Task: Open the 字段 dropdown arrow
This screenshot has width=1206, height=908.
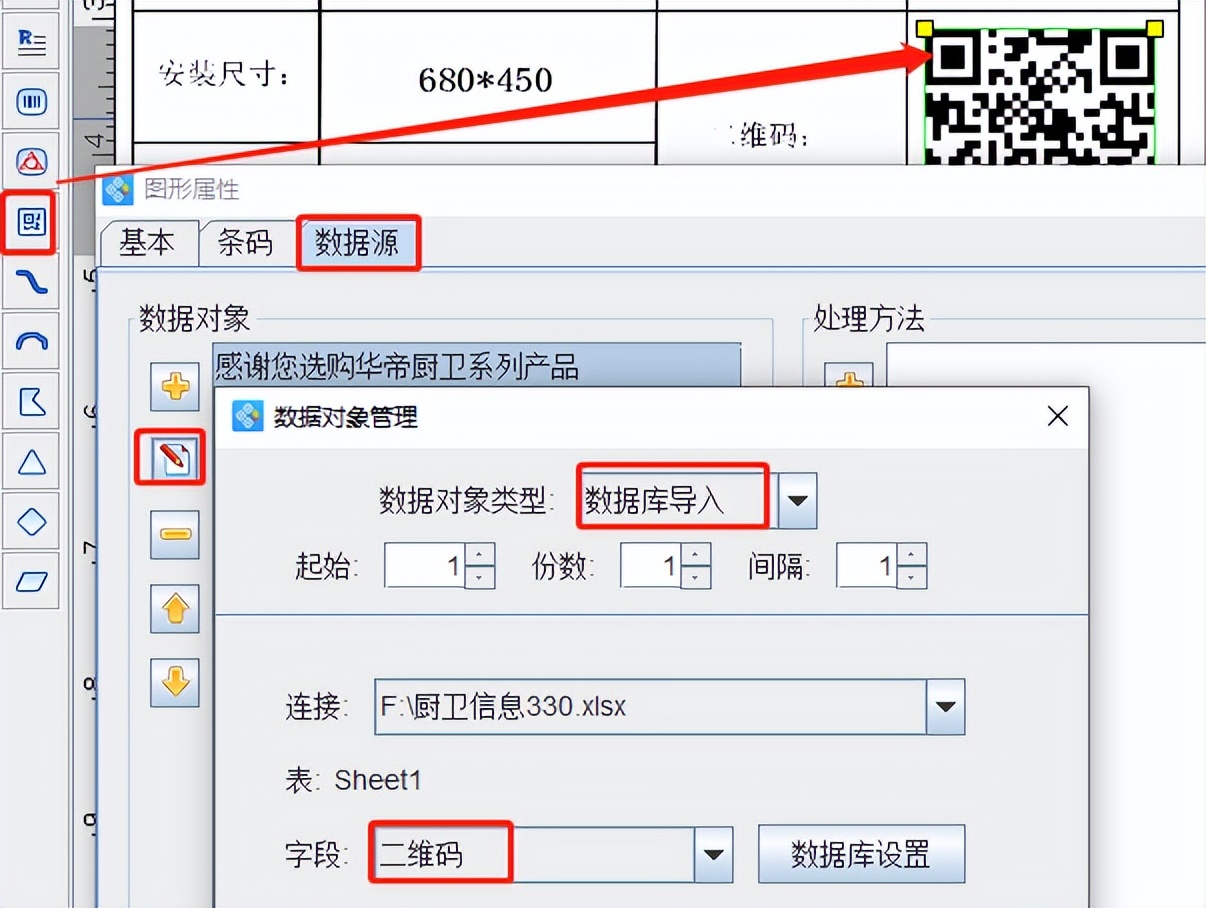Action: coord(713,855)
